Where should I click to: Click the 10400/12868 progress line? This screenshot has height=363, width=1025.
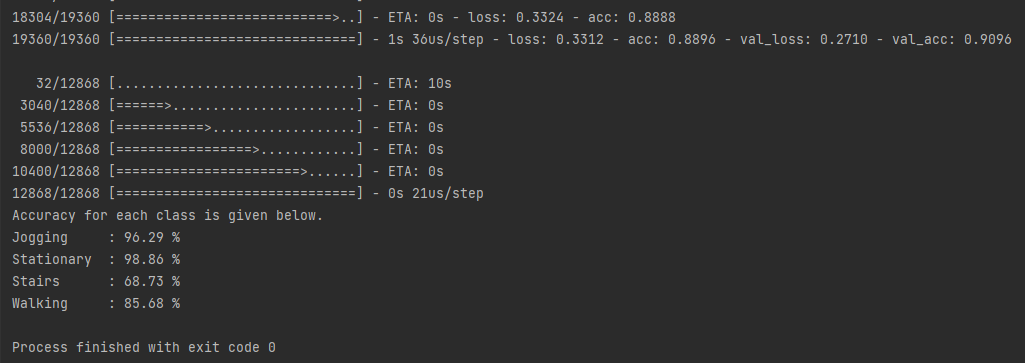[x=228, y=171]
